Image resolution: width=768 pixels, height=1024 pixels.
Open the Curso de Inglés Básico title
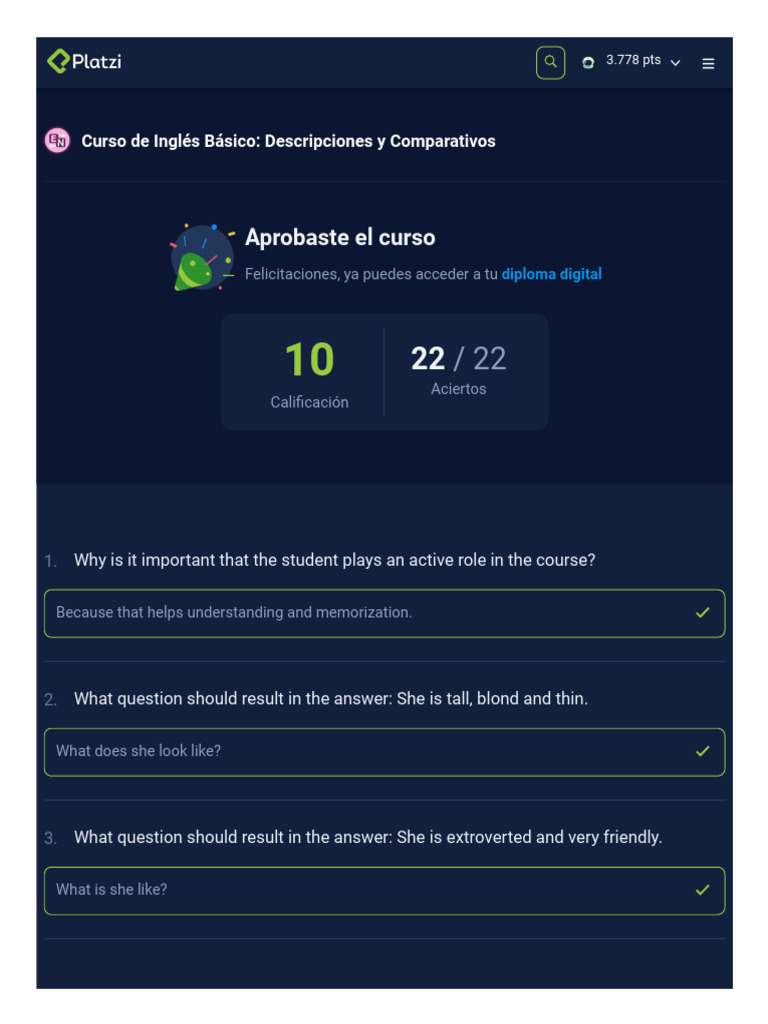288,141
